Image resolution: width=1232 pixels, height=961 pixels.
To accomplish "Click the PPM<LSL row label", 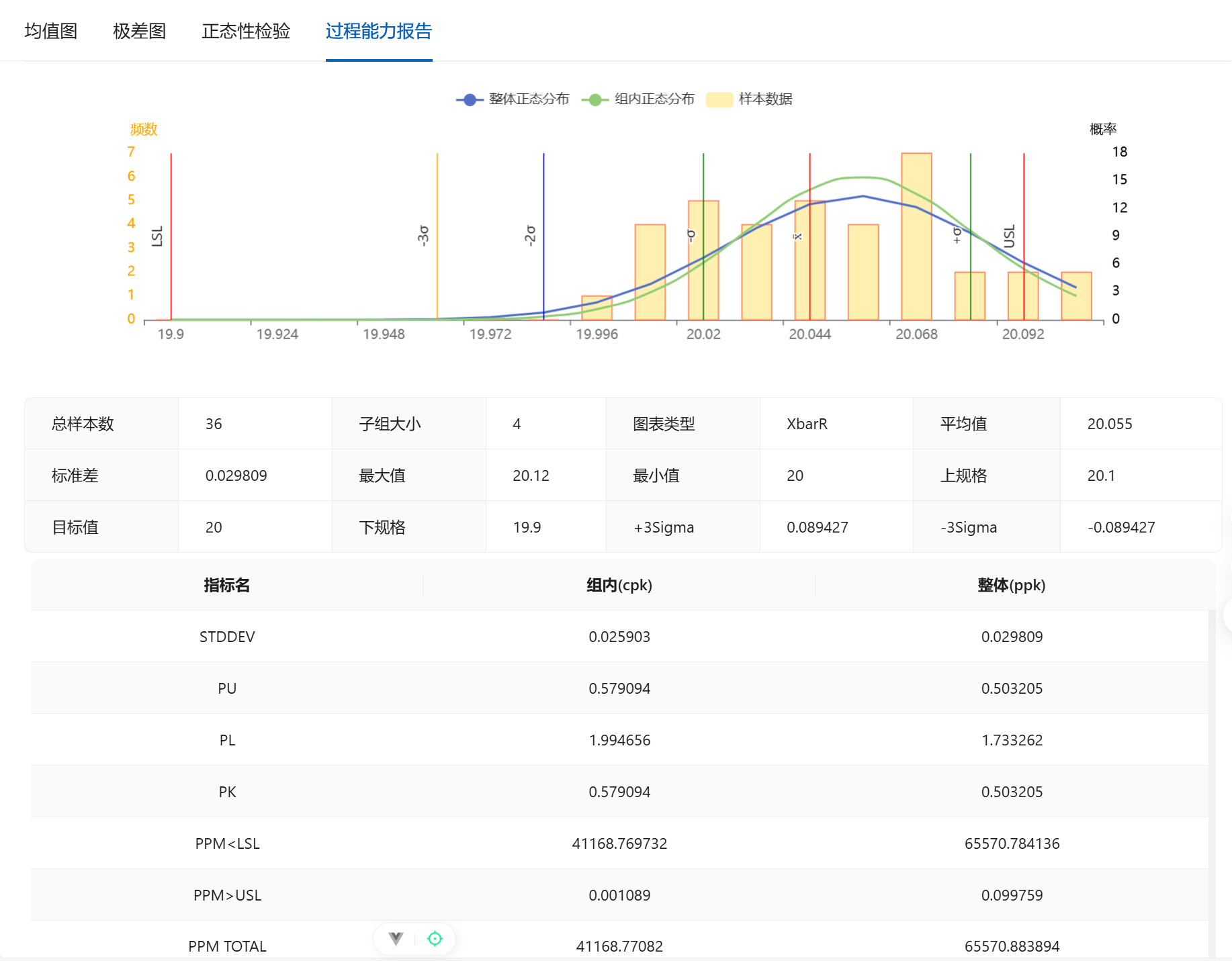I will click(227, 843).
